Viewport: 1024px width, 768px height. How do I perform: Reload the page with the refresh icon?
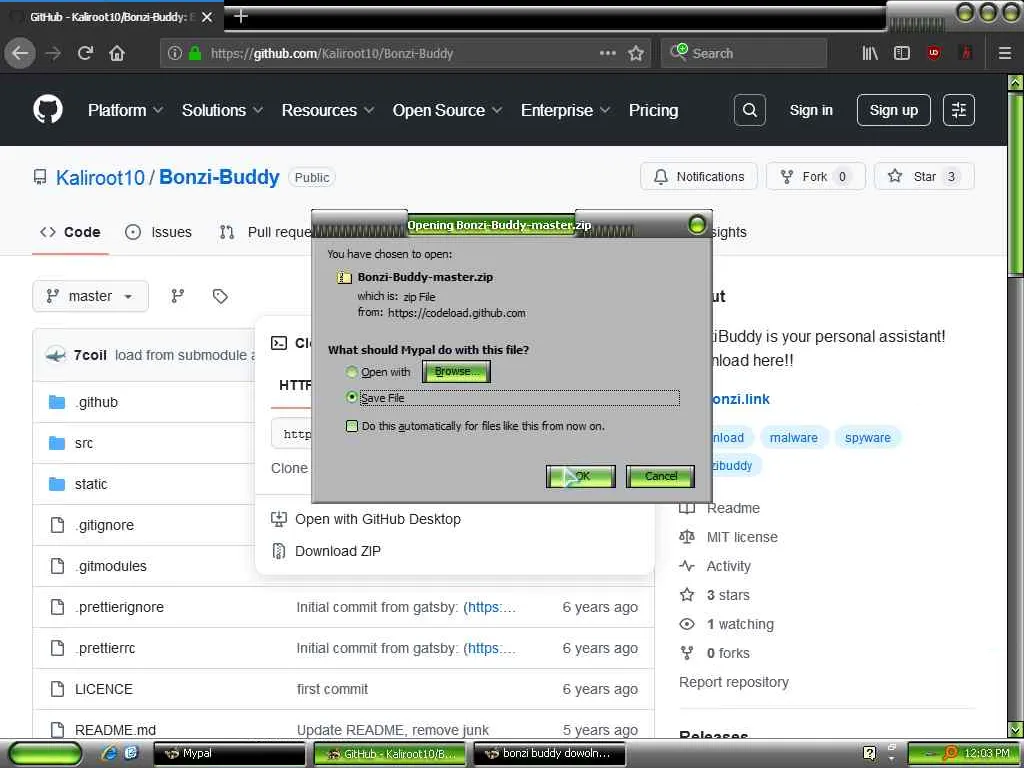pos(86,53)
